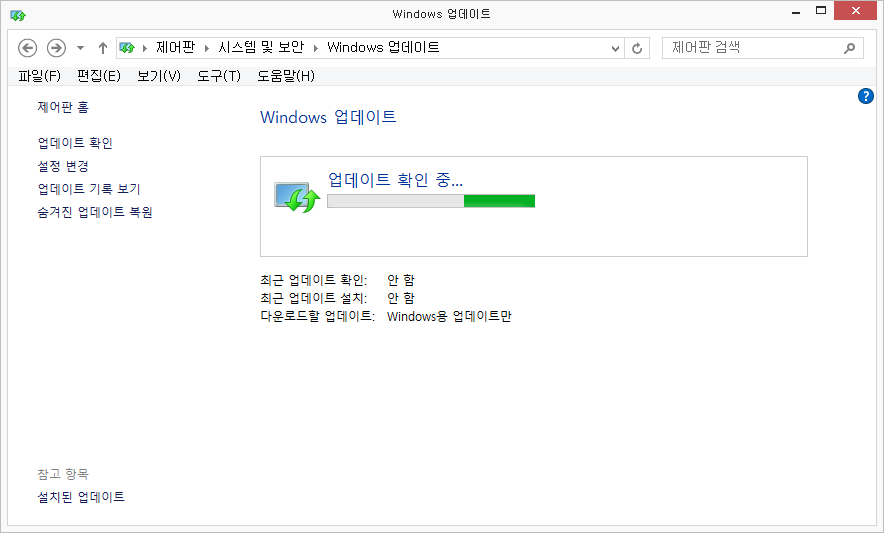The height and width of the screenshot is (533, 884).
Task: Go up one level with Up arrow
Action: [x=103, y=48]
